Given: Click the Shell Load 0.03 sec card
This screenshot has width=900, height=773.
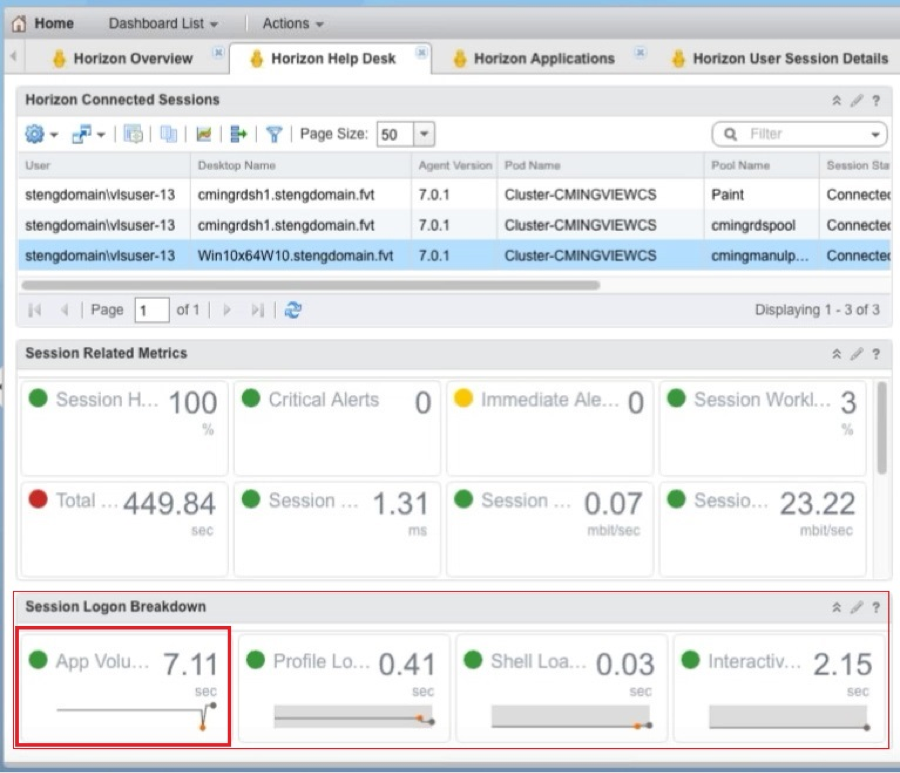Looking at the screenshot, I should 561,688.
